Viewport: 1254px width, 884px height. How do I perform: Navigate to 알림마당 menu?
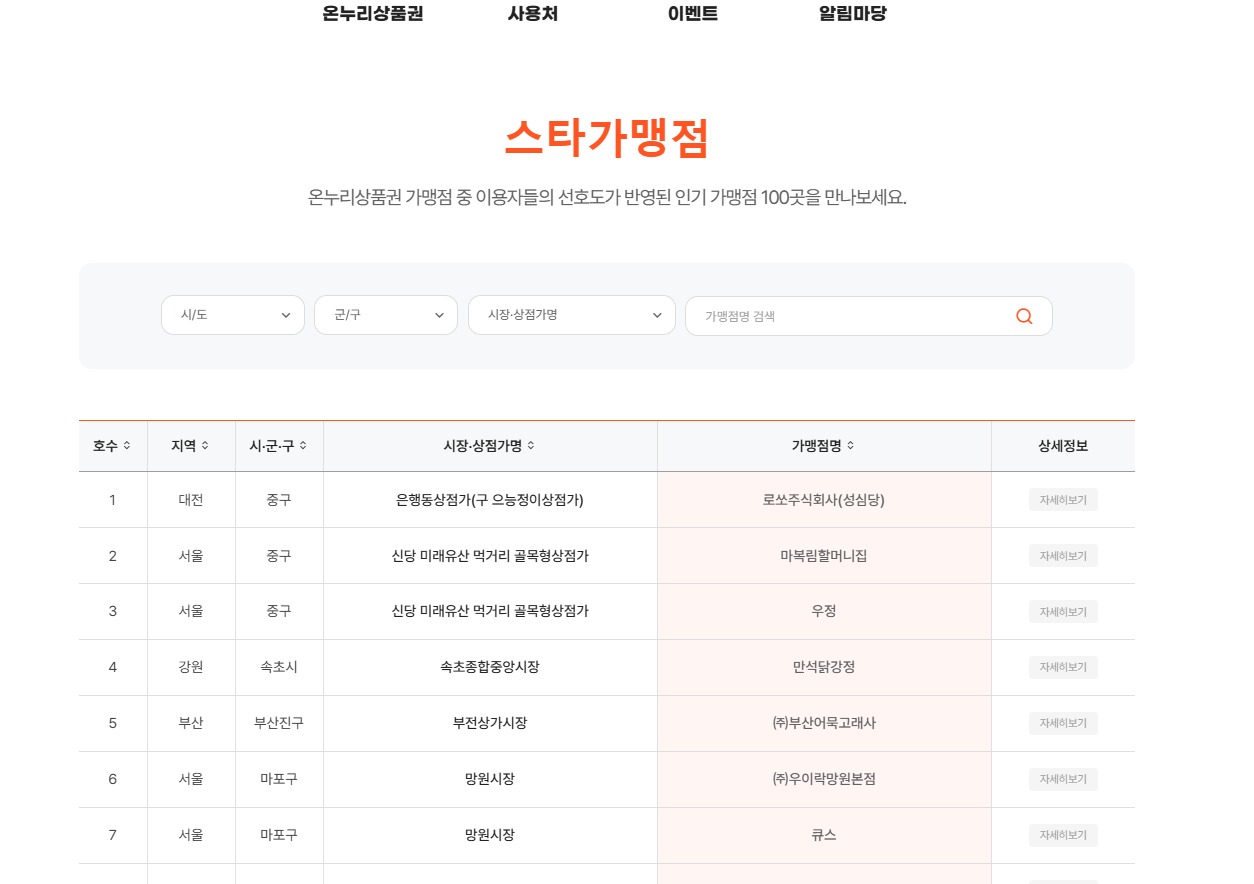[x=855, y=13]
